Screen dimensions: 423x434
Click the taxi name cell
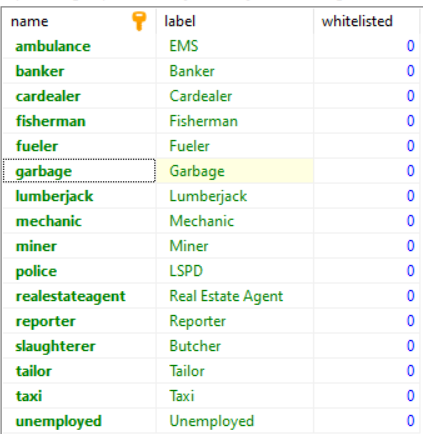(79, 396)
